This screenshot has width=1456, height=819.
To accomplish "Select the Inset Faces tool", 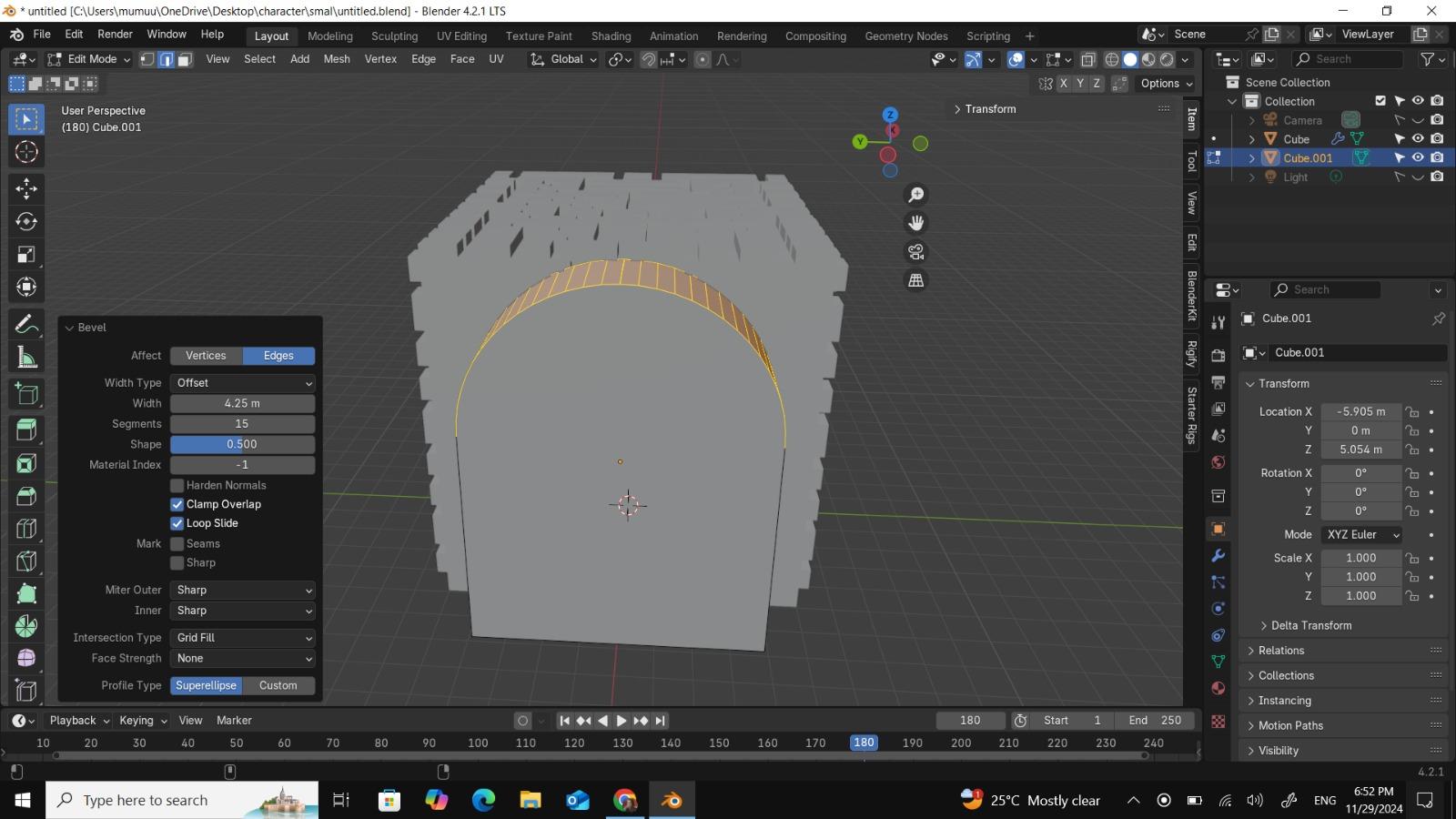I will [26, 463].
